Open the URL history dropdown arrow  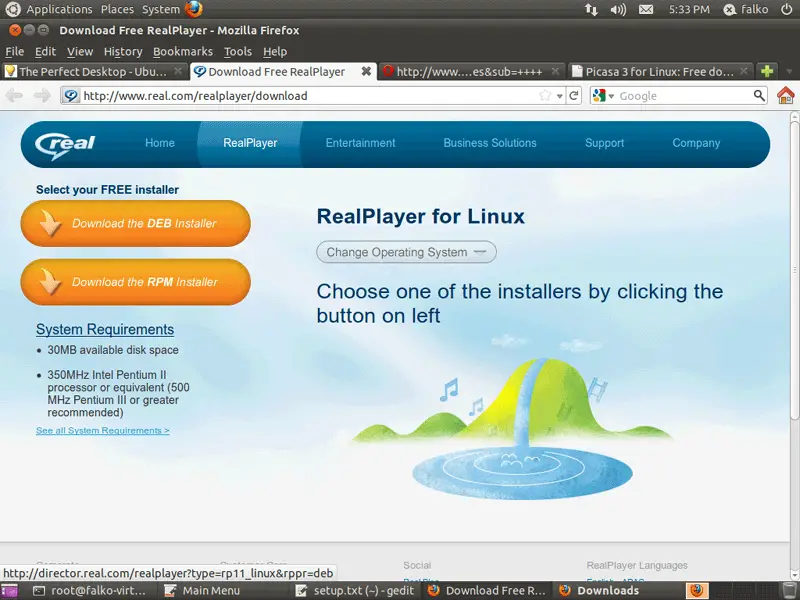pyautogui.click(x=560, y=96)
